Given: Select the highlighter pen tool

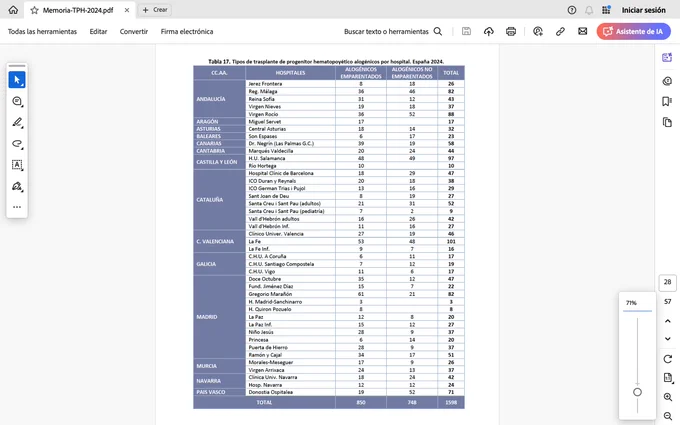Looking at the screenshot, I should click(17, 122).
